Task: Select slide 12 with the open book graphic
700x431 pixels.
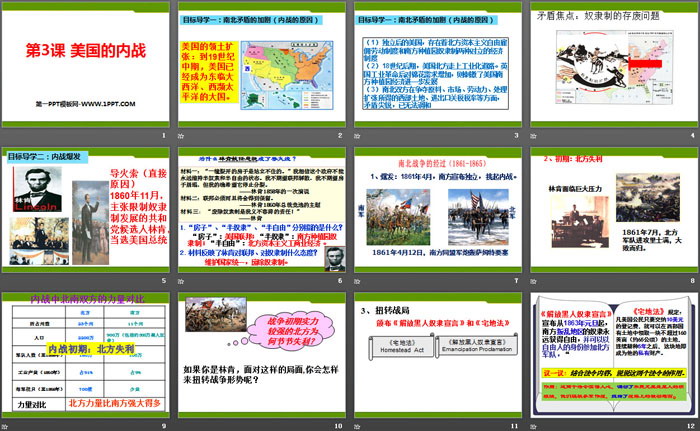Action: pyautogui.click(x=611, y=354)
